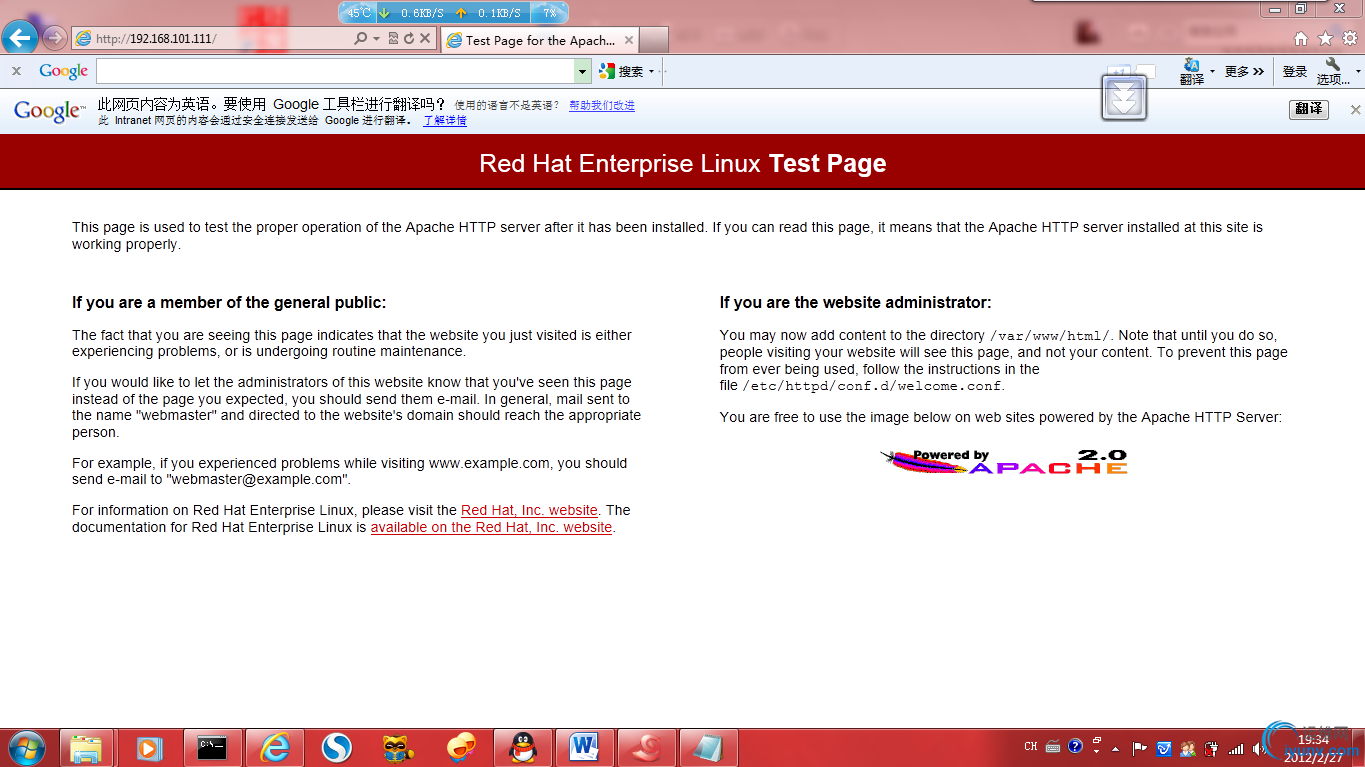1365x767 pixels.
Task: Click the /etc/httpd/conf.d/welcome.conf path text
Action: (x=872, y=386)
